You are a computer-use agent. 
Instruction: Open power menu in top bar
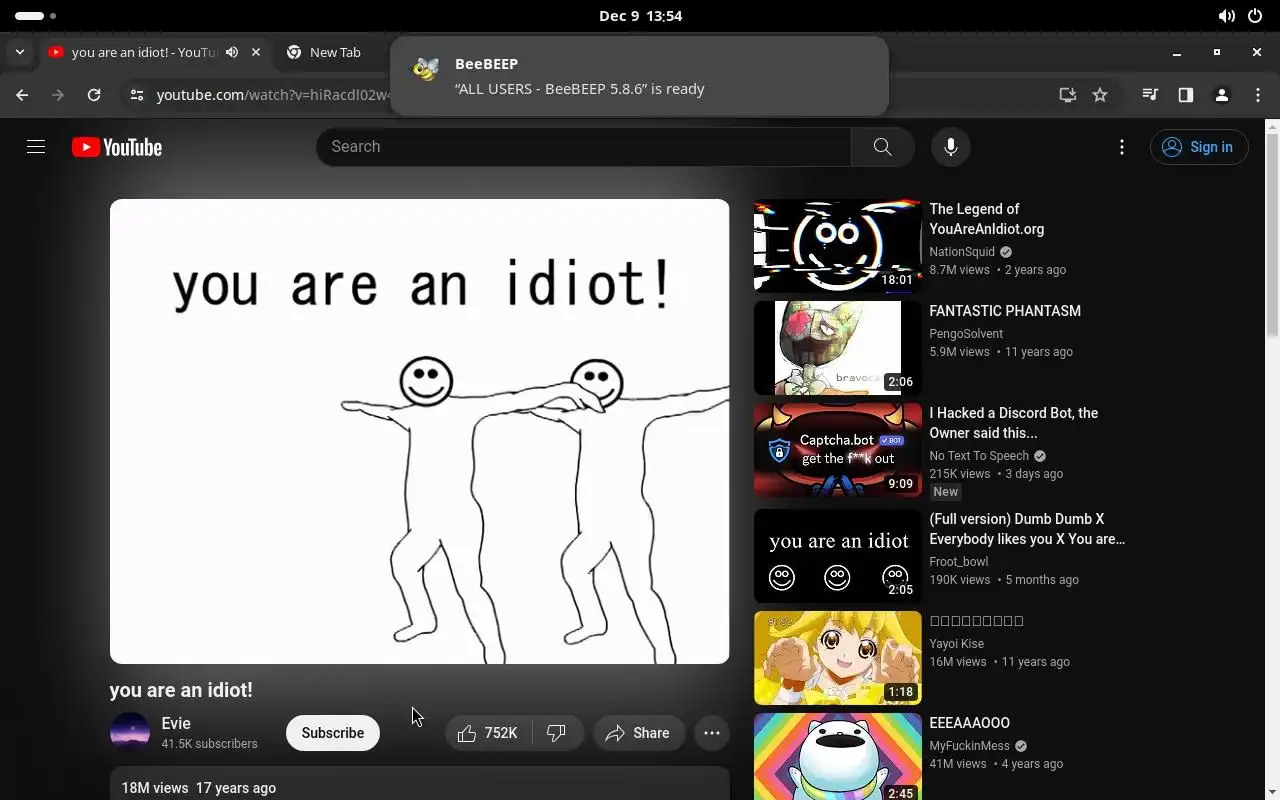1256,16
